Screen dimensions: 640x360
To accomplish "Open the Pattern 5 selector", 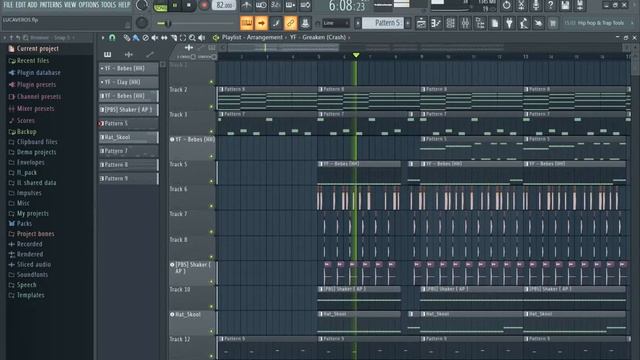I will point(383,23).
